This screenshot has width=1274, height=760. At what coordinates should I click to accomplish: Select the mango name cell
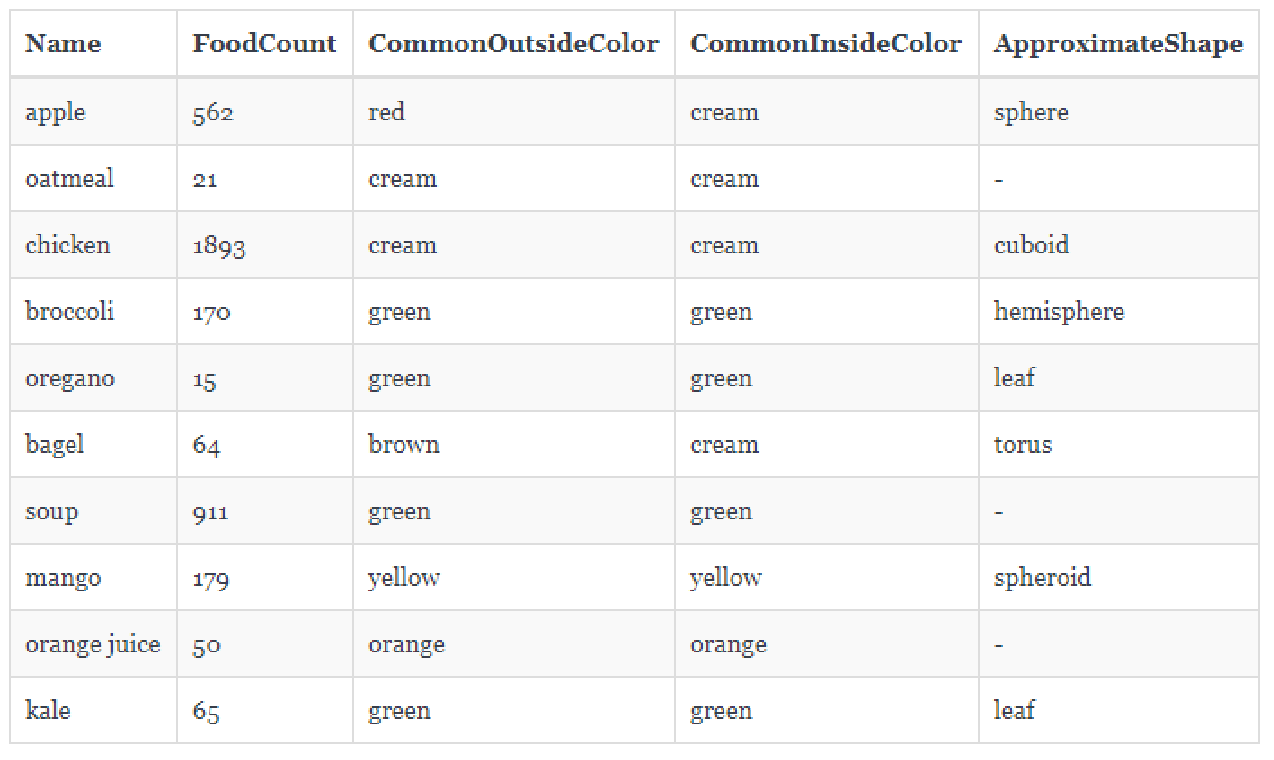click(63, 578)
